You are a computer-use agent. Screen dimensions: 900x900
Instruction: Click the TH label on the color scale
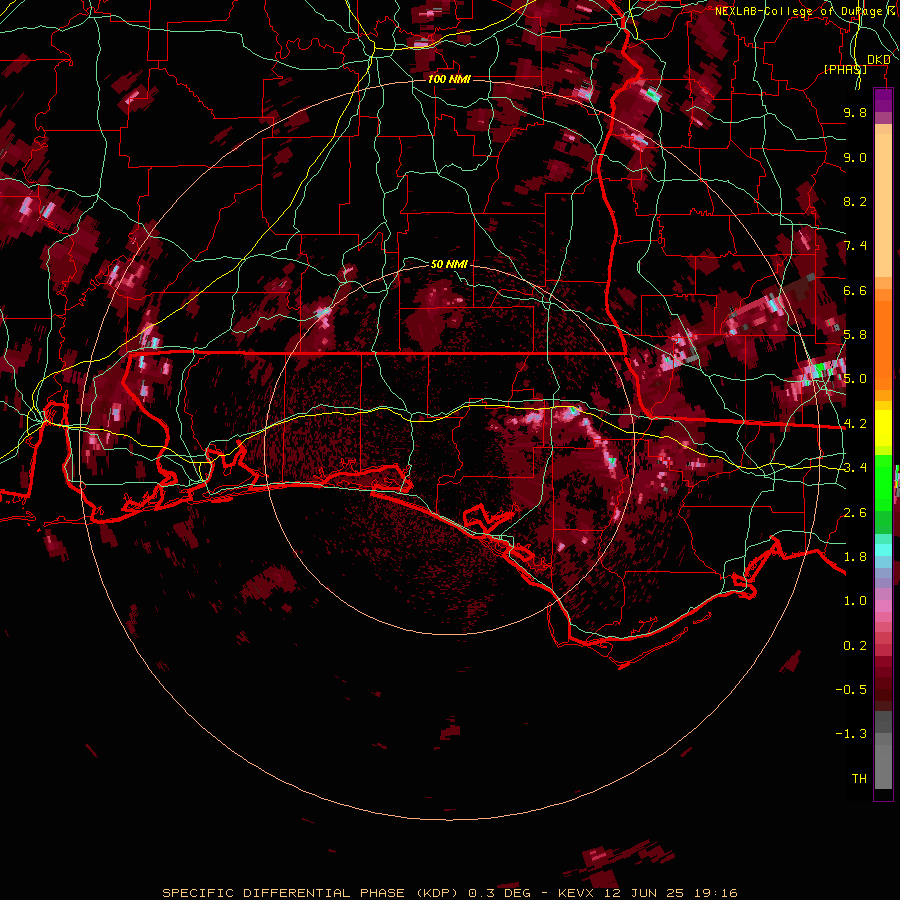coord(859,779)
